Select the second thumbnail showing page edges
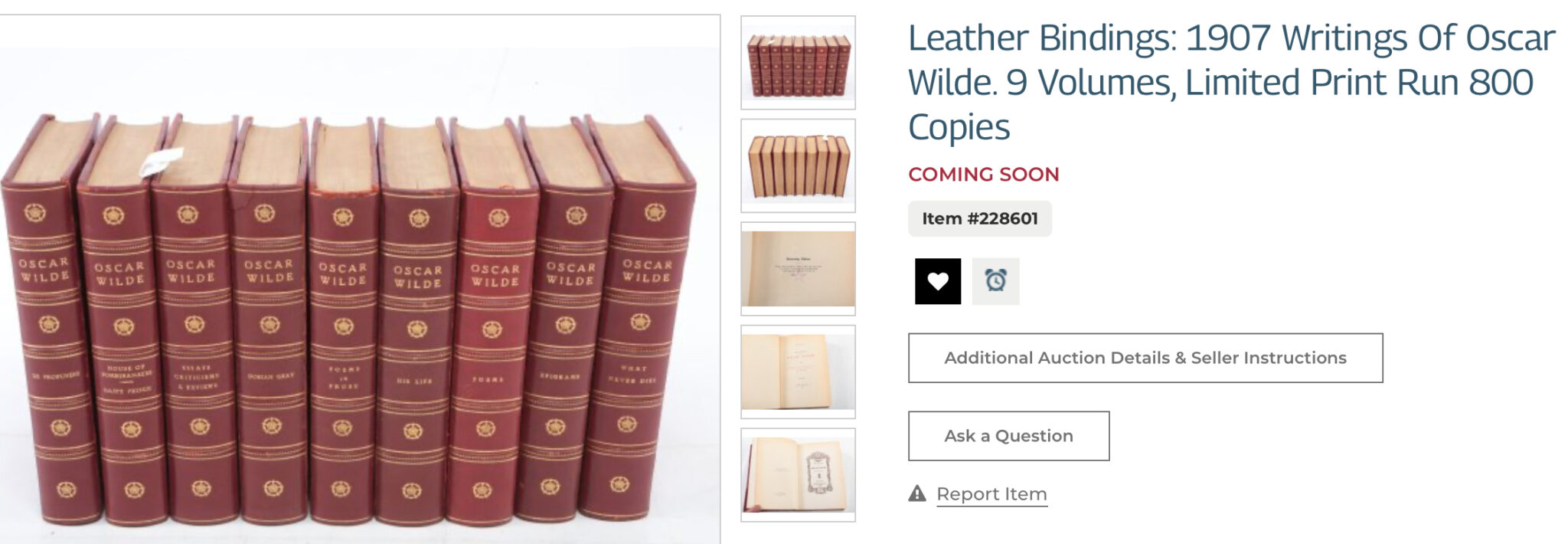The height and width of the screenshot is (544, 1568). pos(798,165)
